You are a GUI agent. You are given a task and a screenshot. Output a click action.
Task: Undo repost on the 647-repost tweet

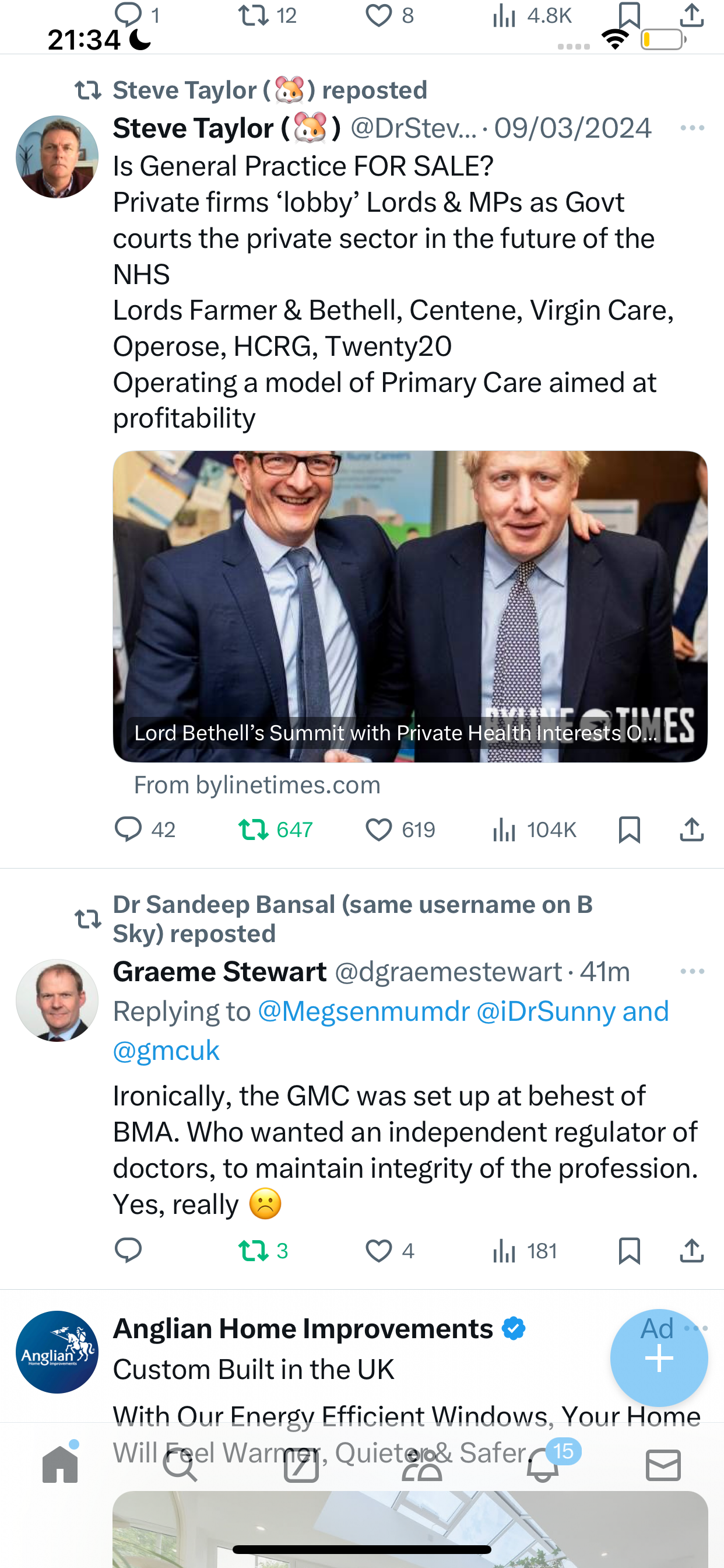[275, 829]
